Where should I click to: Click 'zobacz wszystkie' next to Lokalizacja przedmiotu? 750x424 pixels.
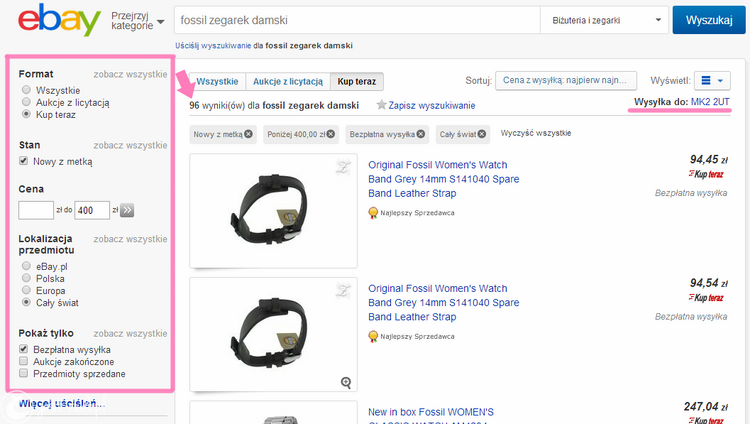click(x=130, y=239)
